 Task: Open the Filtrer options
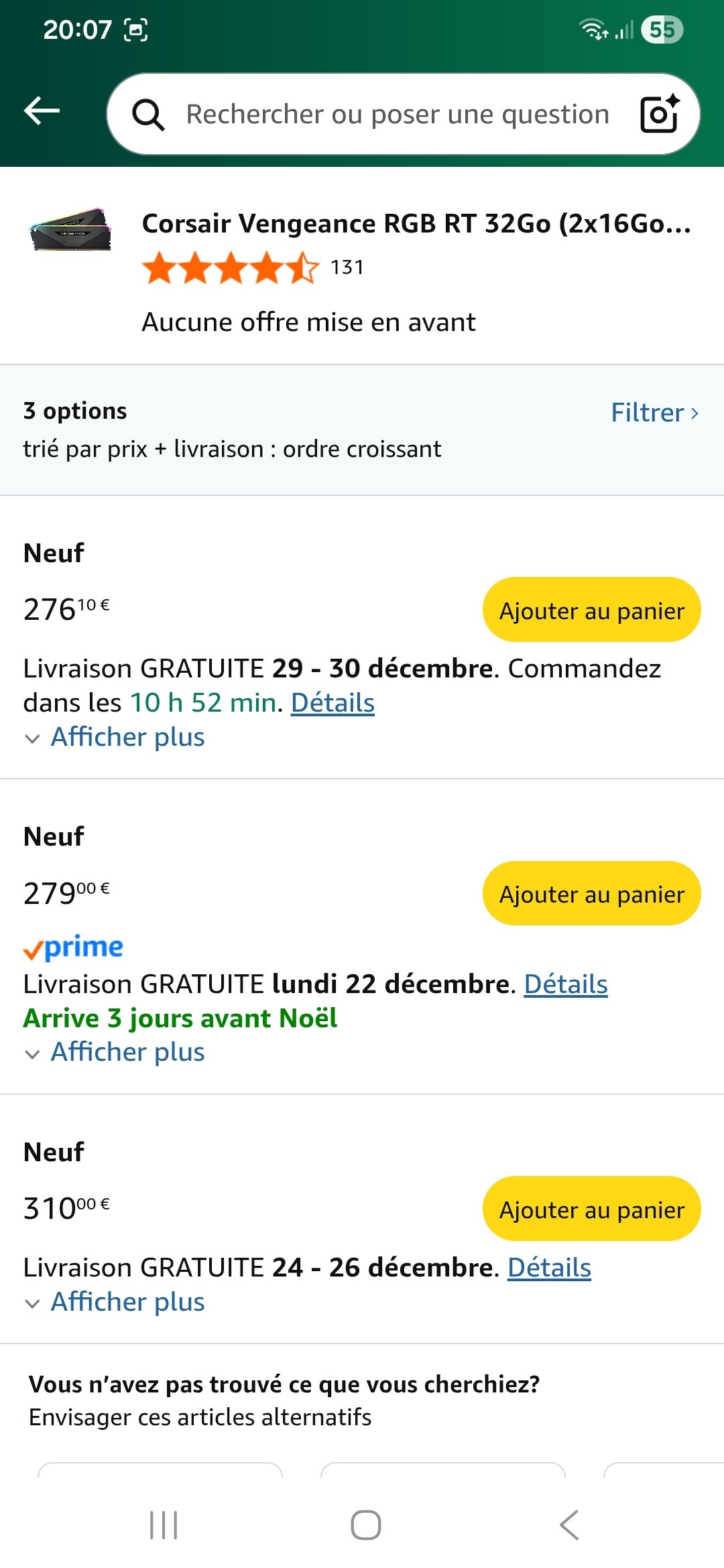[654, 413]
